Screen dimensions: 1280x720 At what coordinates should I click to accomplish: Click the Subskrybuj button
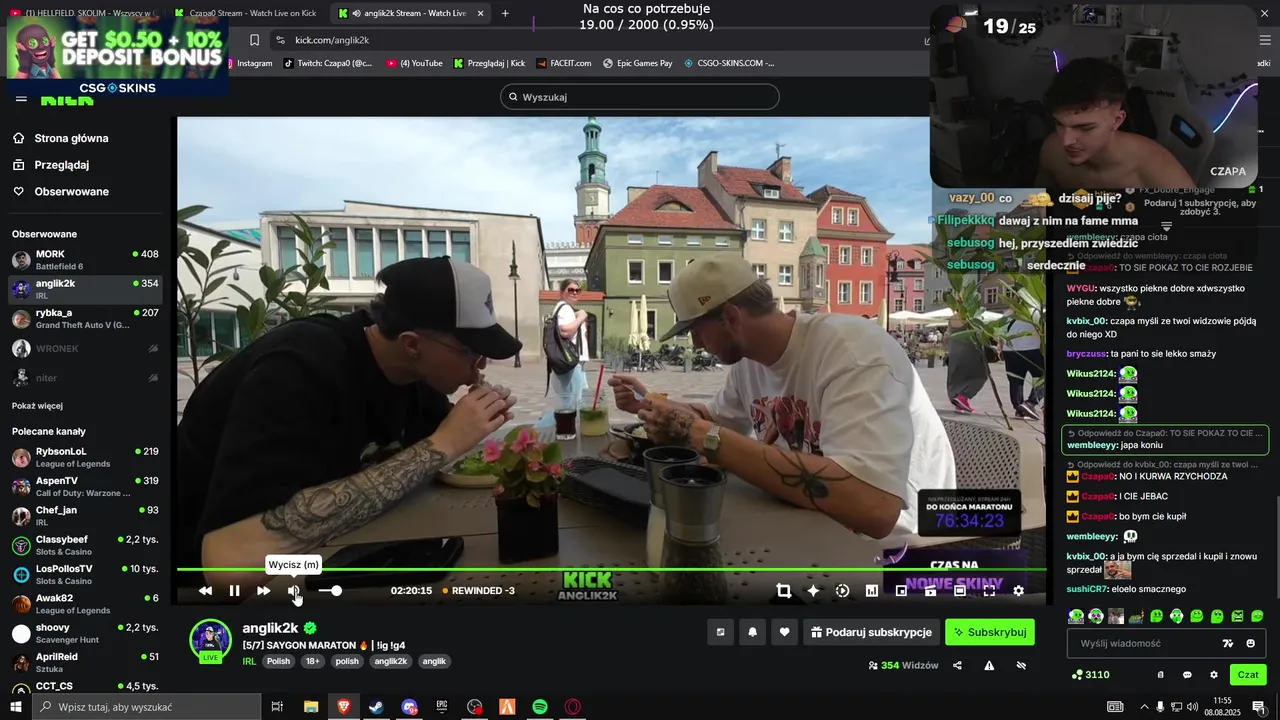(990, 632)
